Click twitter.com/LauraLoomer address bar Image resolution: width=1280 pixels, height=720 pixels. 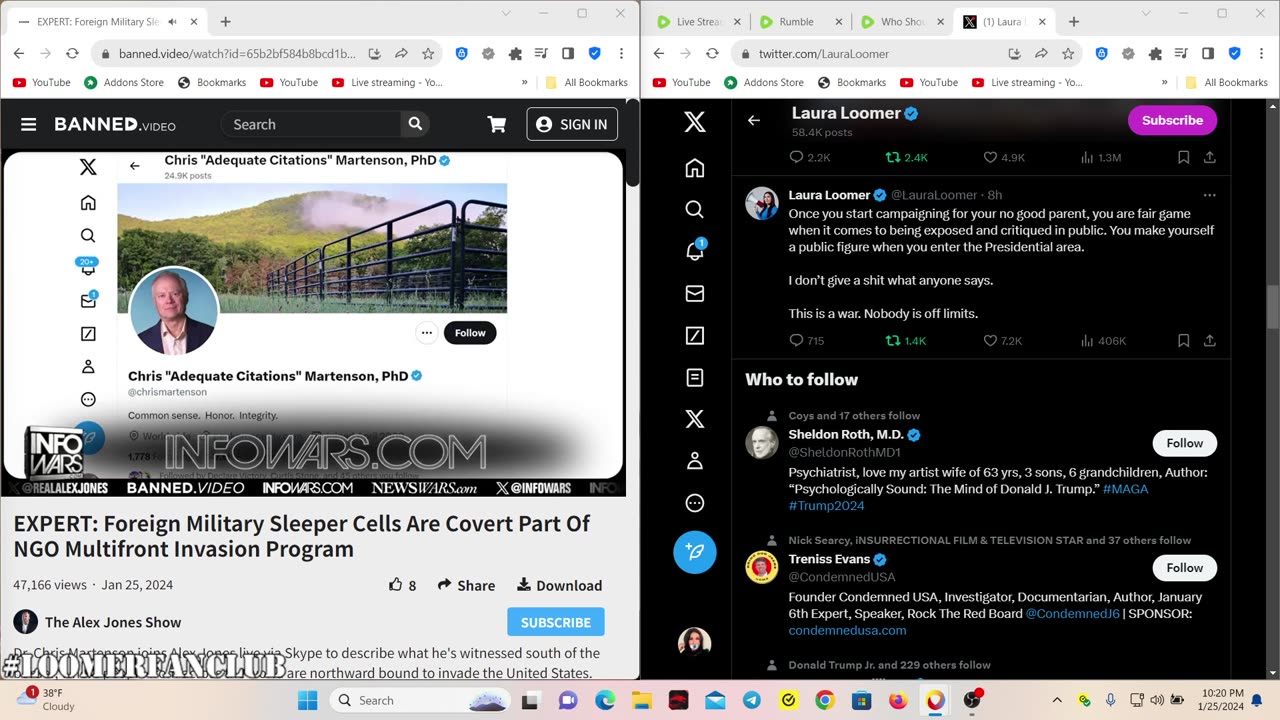pyautogui.click(x=870, y=54)
